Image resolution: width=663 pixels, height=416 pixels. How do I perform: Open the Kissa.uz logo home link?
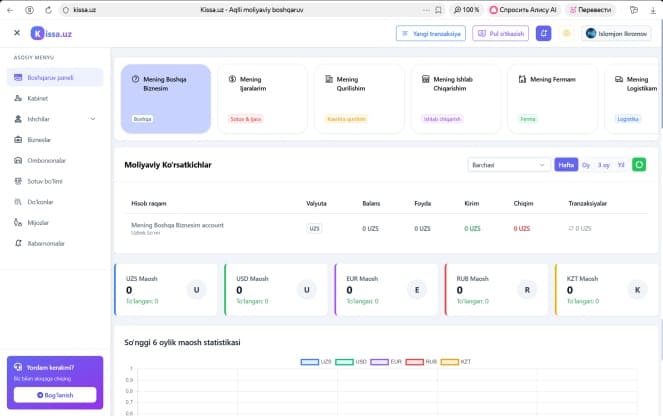51,33
